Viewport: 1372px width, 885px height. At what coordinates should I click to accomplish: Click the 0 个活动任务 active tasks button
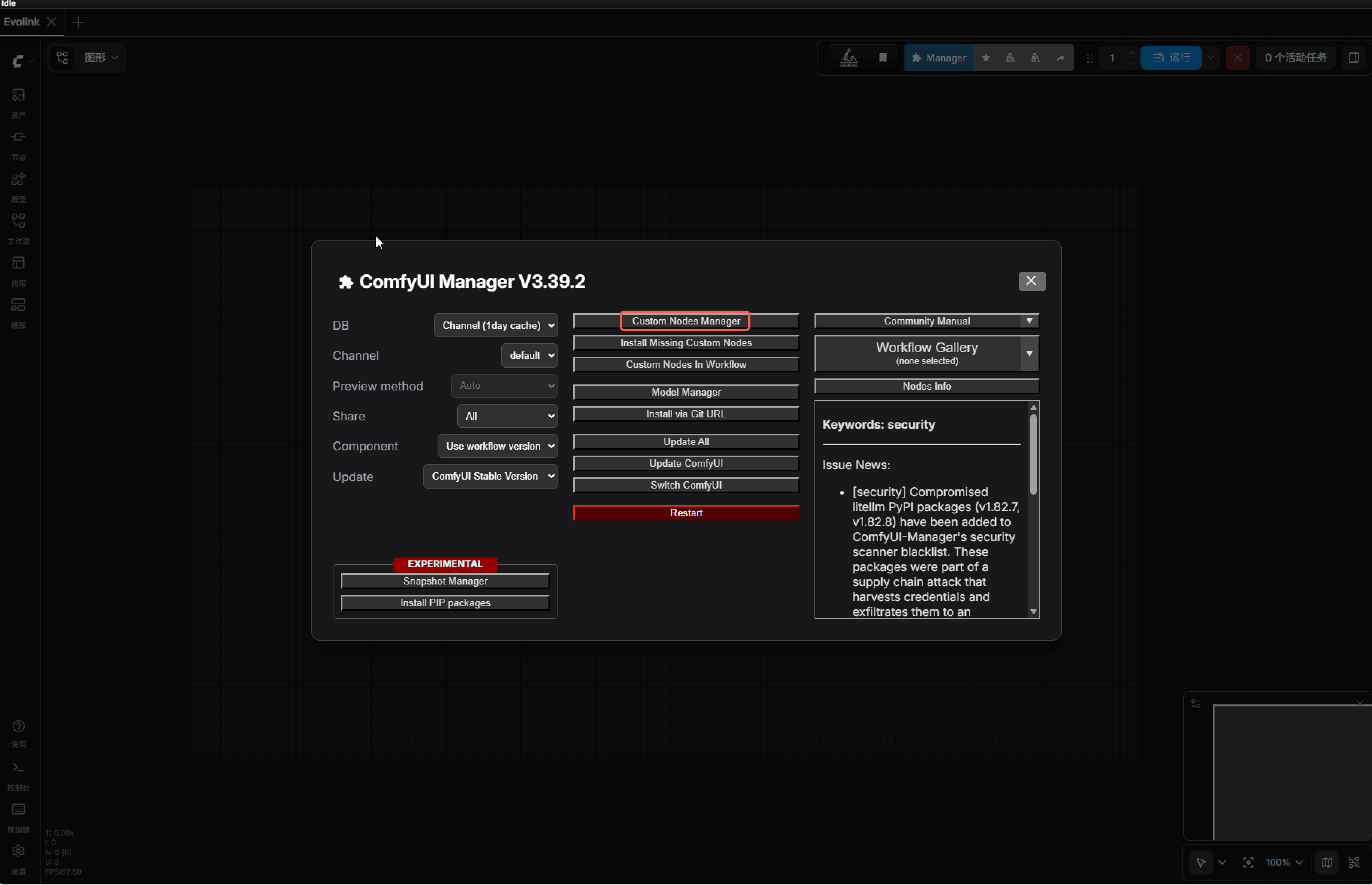[1296, 57]
